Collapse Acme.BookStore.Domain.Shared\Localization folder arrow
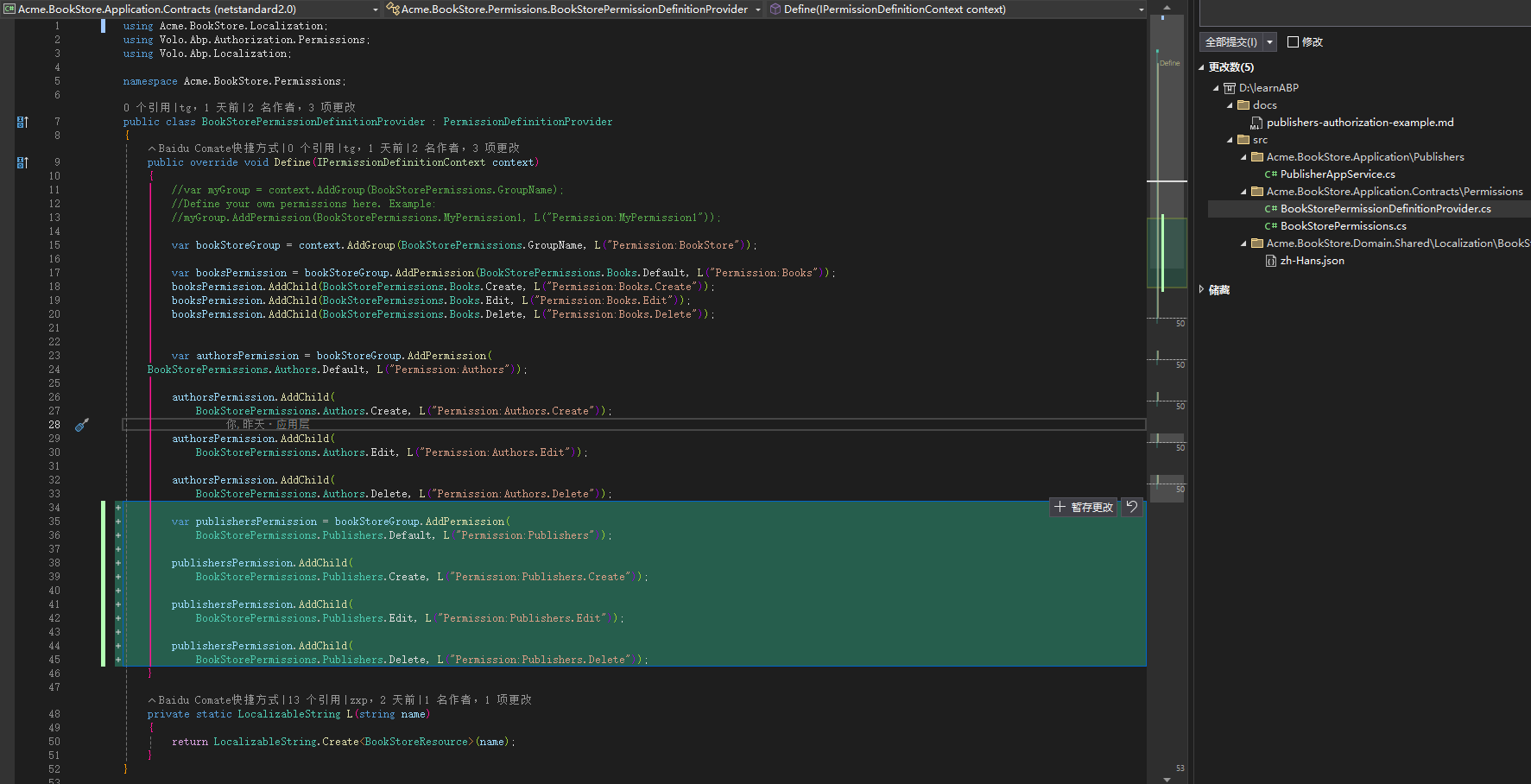 (x=1243, y=243)
